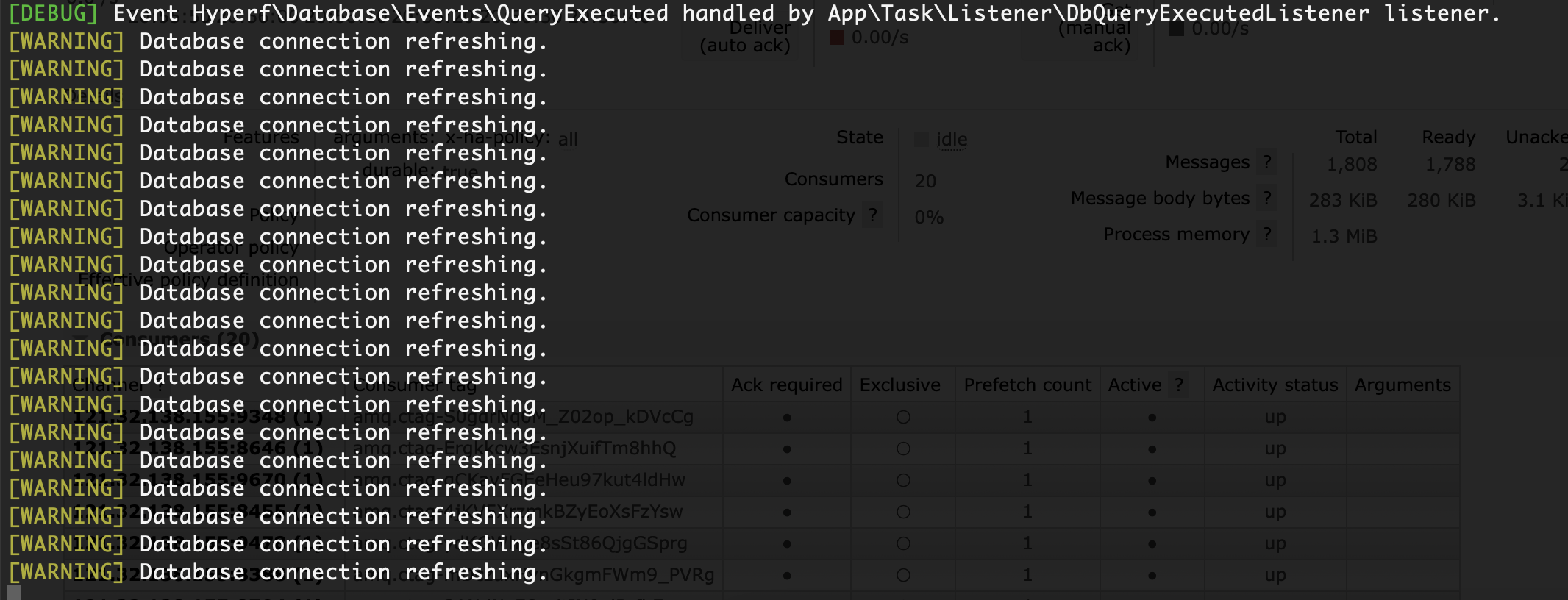This screenshot has height=600, width=1568.
Task: Toggle Ack required on the first consumer row
Action: (786, 416)
